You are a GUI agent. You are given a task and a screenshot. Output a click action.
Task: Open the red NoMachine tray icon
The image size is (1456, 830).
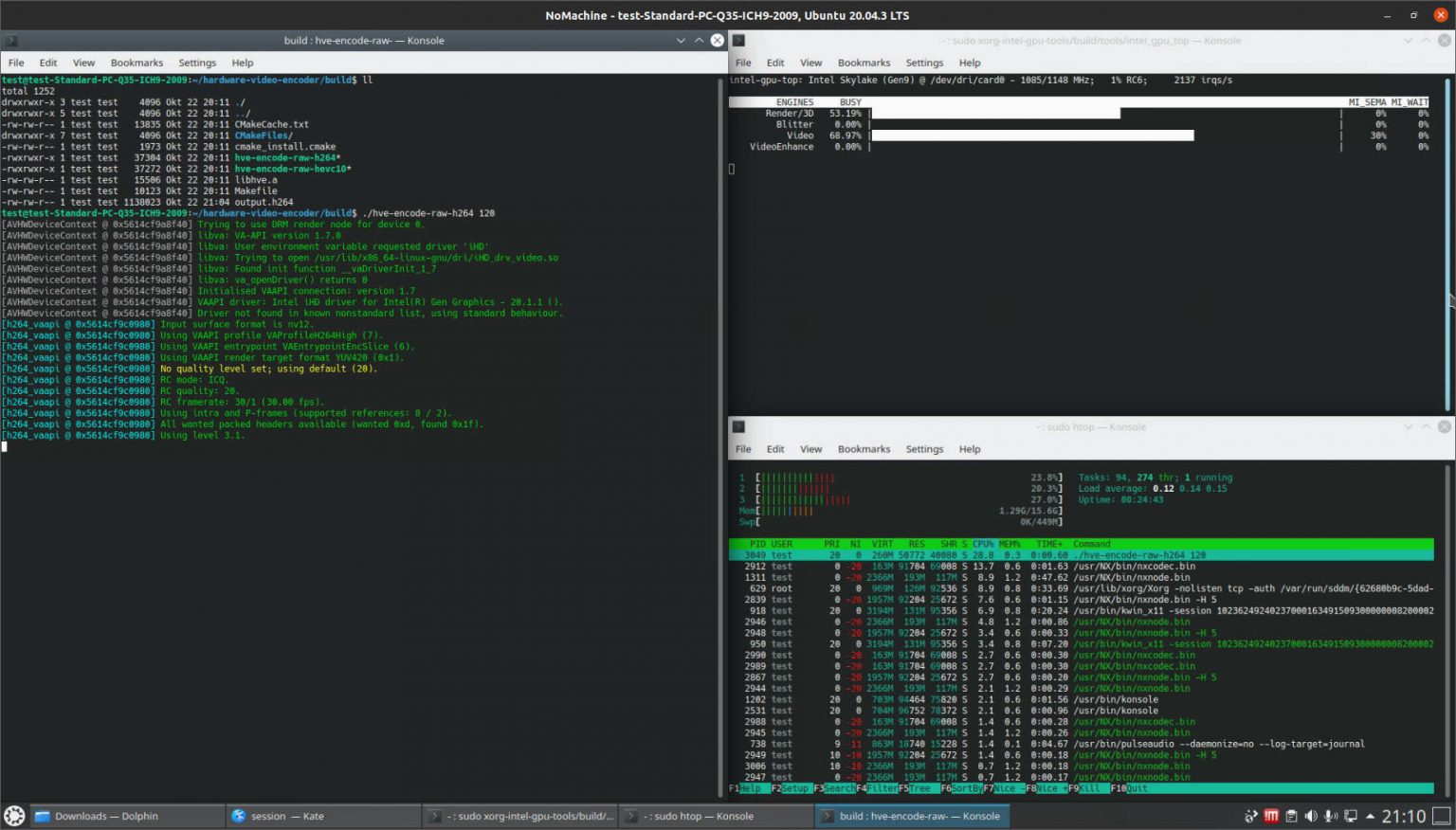[1271, 816]
